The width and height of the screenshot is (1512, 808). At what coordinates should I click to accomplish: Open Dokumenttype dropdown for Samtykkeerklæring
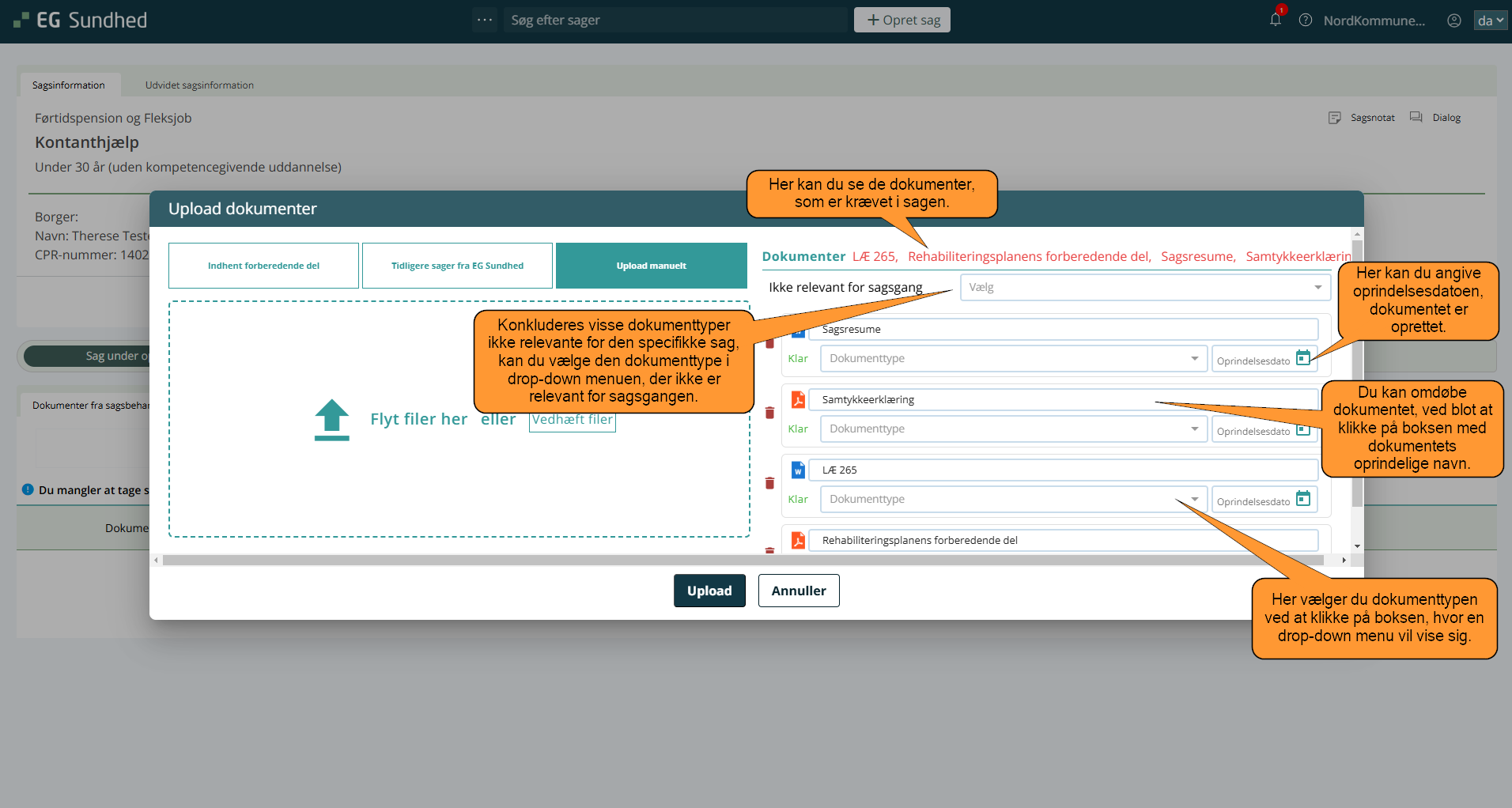tap(1013, 429)
